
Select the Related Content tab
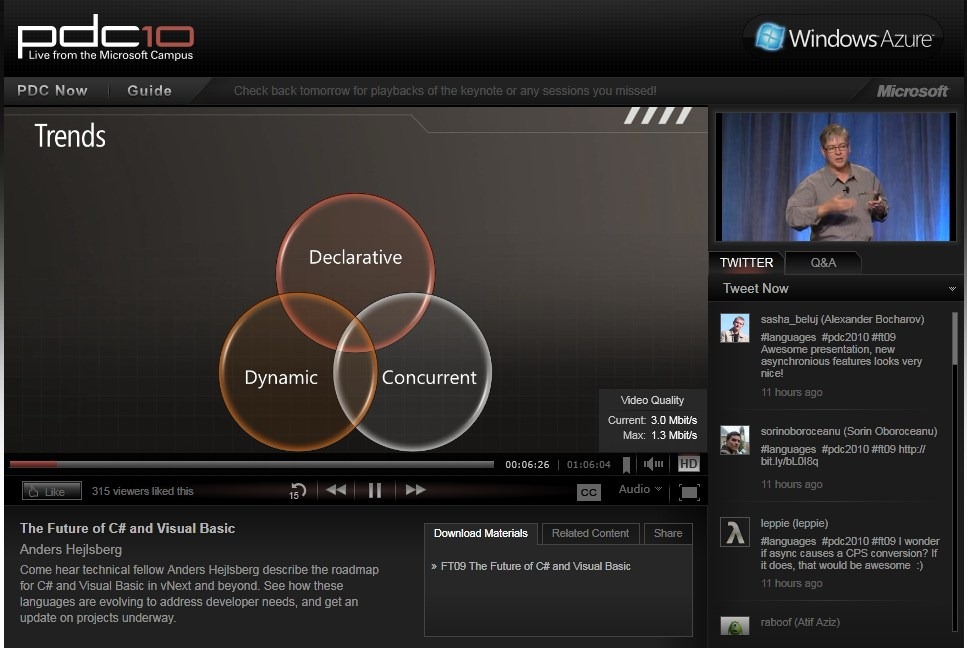pos(590,533)
